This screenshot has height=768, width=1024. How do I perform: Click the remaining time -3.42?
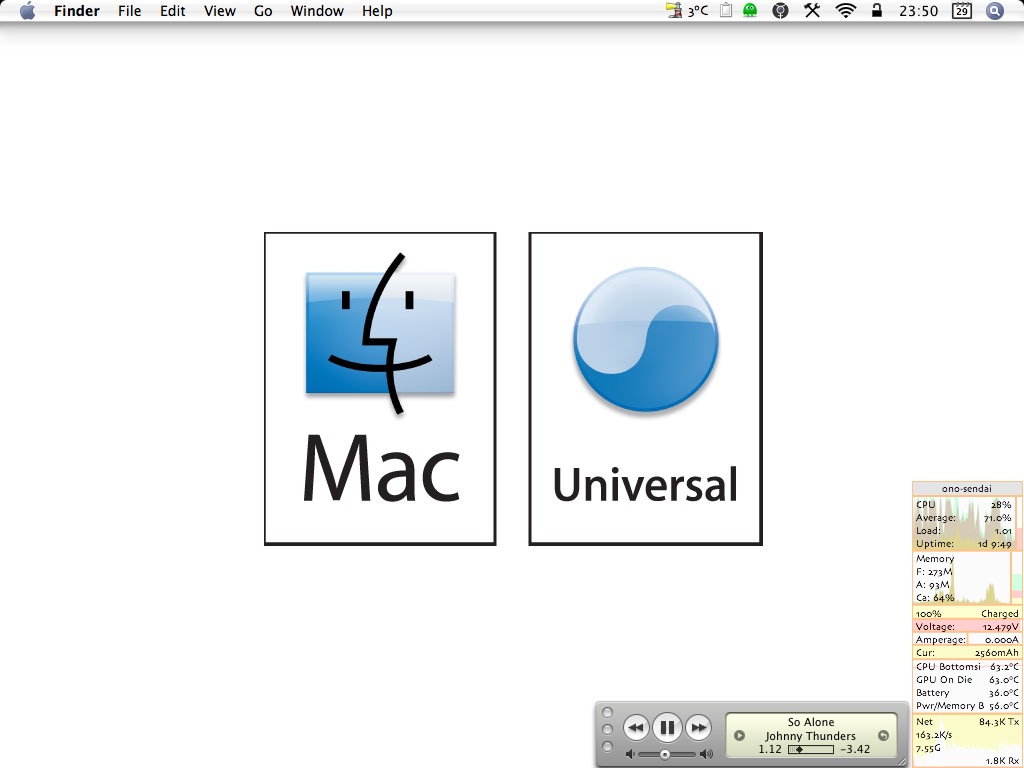point(855,750)
